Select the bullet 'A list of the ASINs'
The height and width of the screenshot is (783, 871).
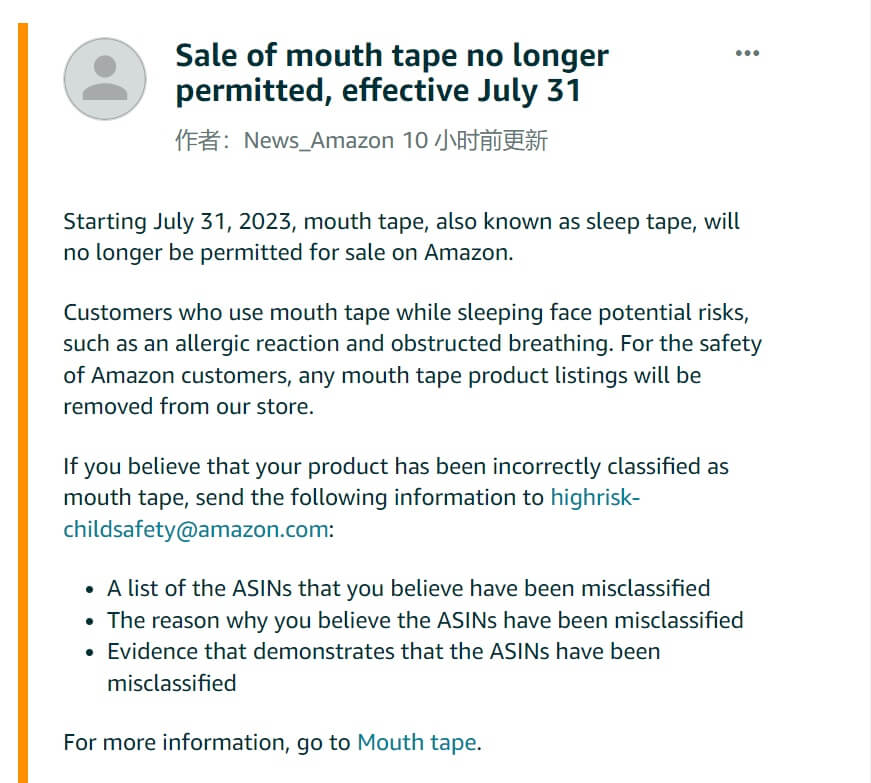click(x=408, y=588)
